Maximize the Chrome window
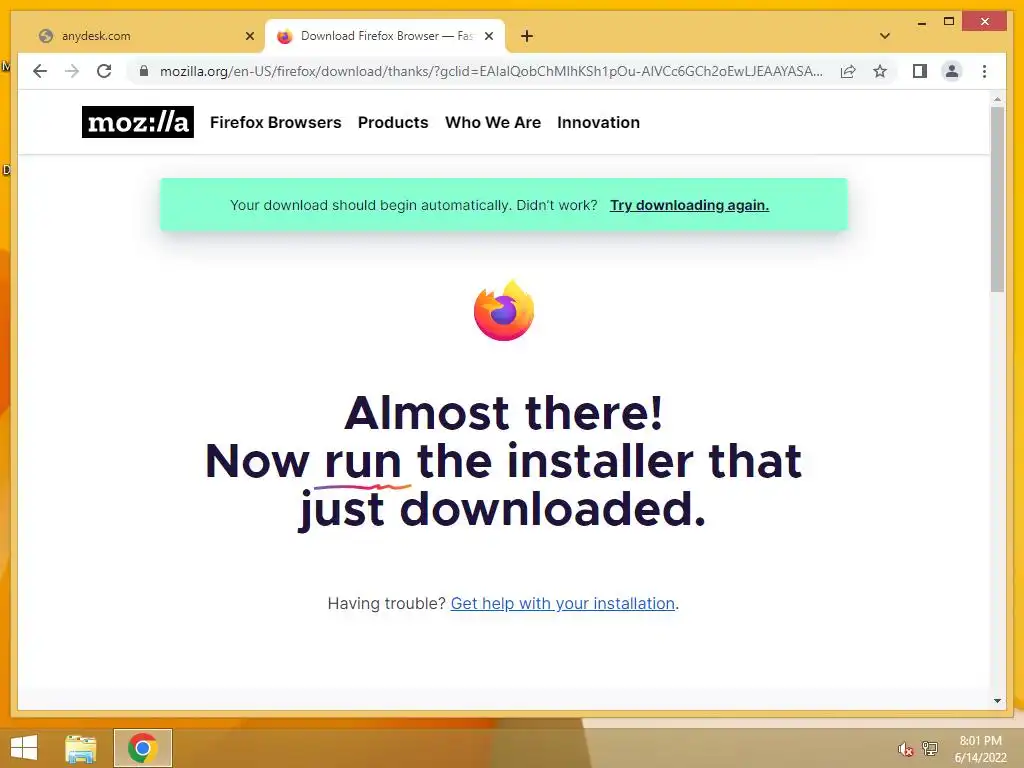 coord(949,22)
